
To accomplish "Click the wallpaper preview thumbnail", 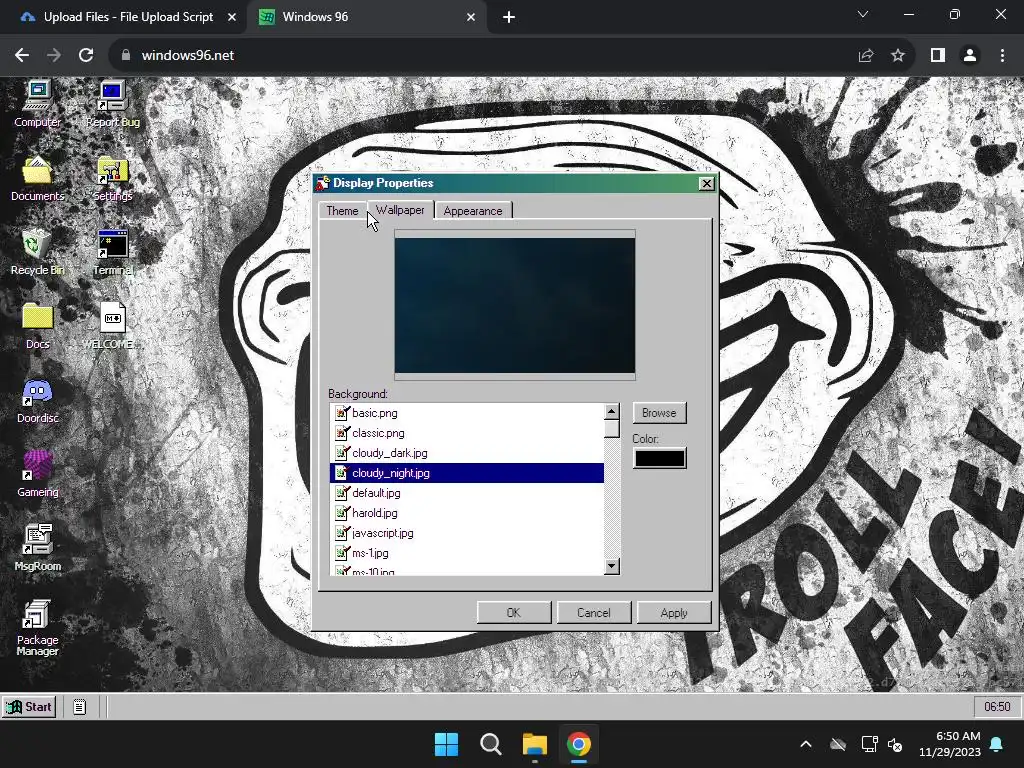I will tap(515, 305).
